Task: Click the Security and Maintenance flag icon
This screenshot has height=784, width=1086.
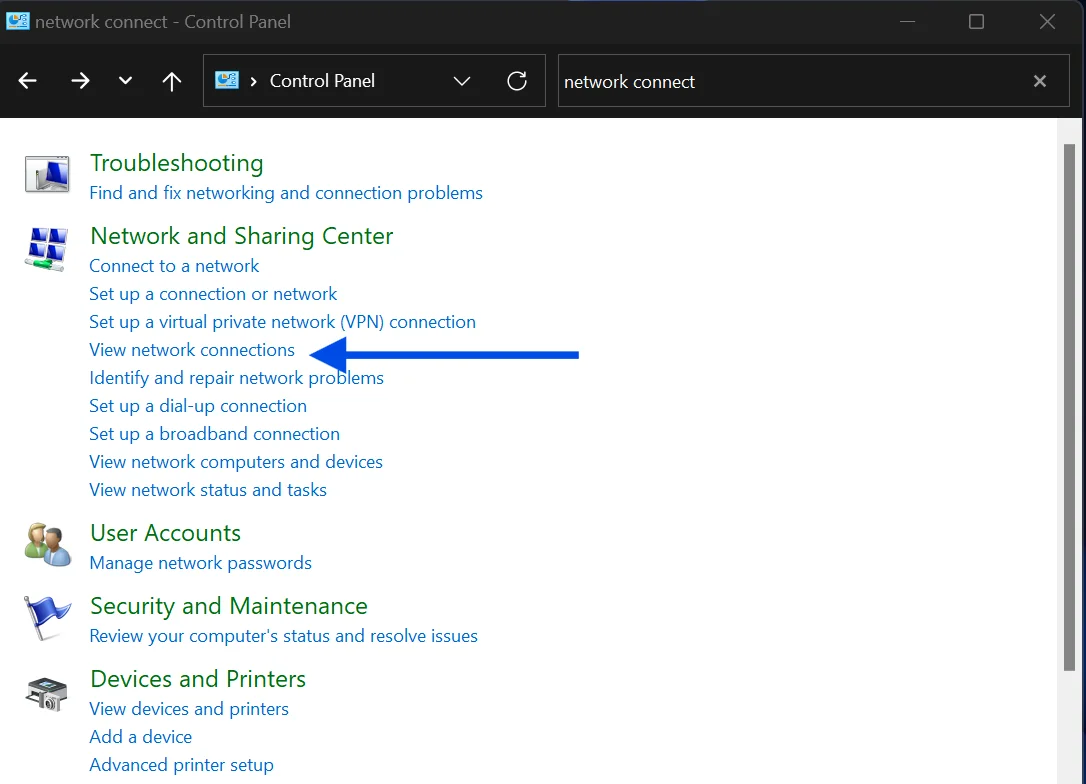Action: point(47,618)
